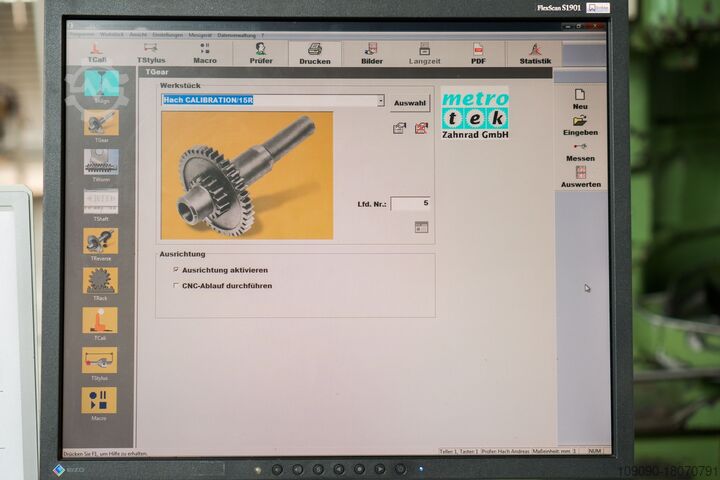Click into the Lfd. Nr. input field
Screen dimensions: 720x480
(x=410, y=203)
